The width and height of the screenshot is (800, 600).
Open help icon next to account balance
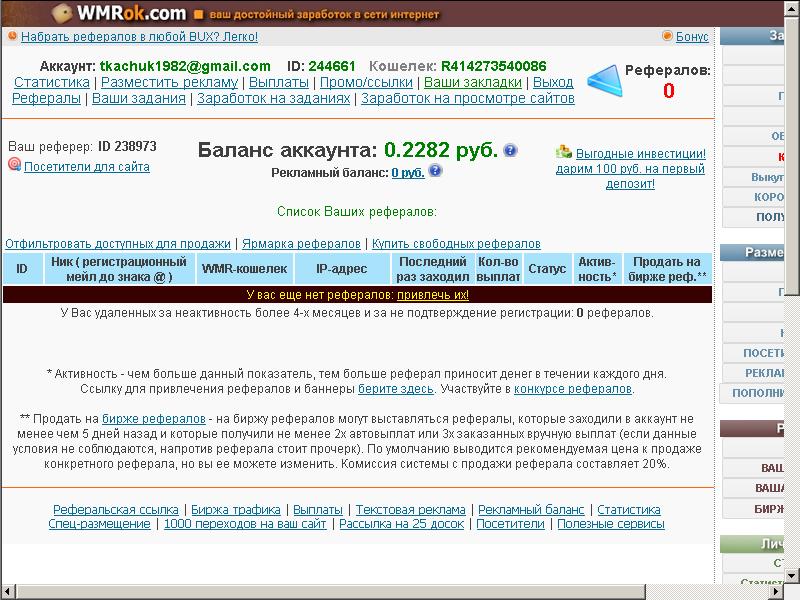[510, 150]
